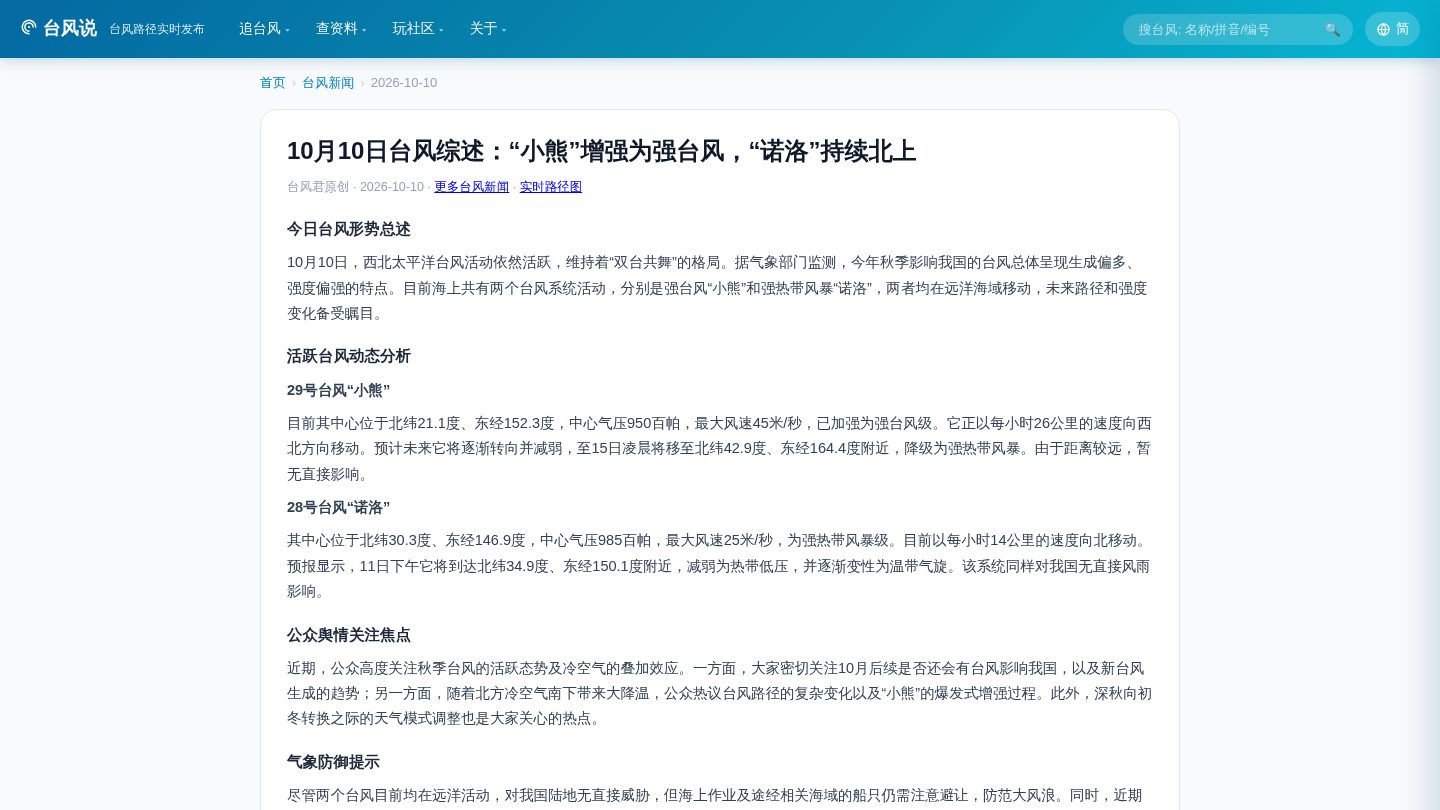Click the 台风君原创 author text
1440x810 pixels.
(318, 187)
